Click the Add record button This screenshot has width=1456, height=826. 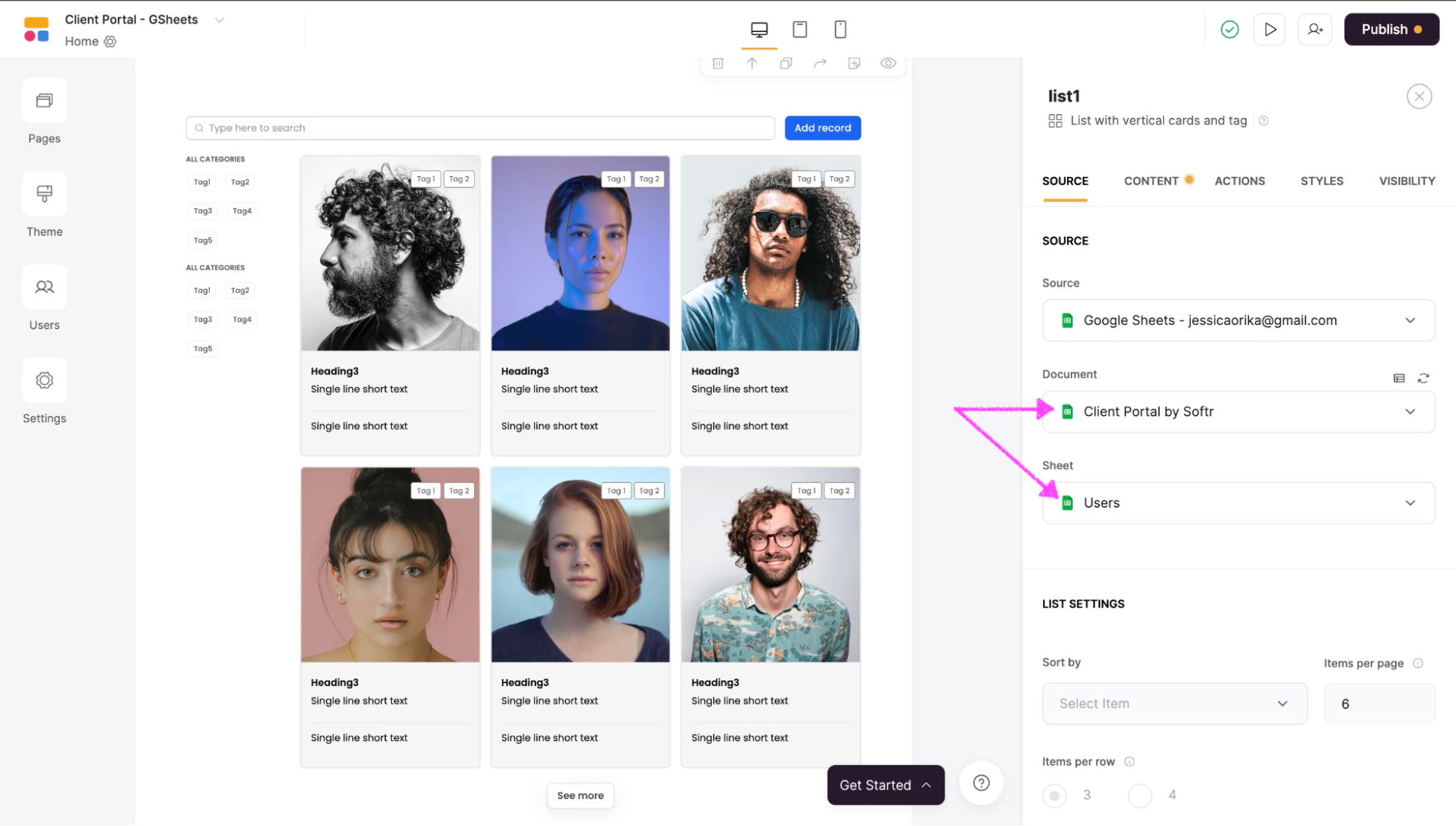tap(822, 127)
